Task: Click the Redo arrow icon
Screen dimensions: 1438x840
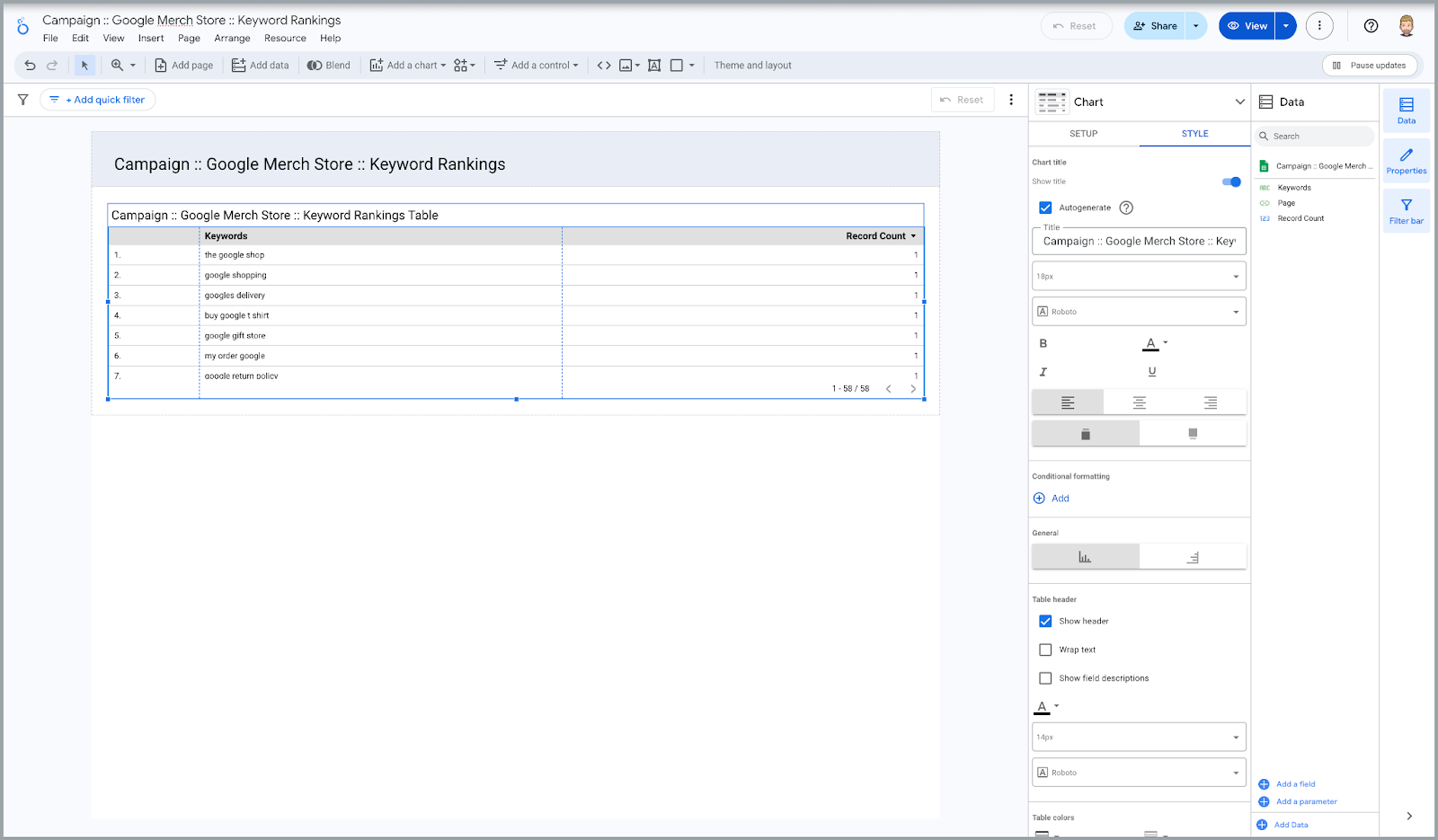Action: 52,66
